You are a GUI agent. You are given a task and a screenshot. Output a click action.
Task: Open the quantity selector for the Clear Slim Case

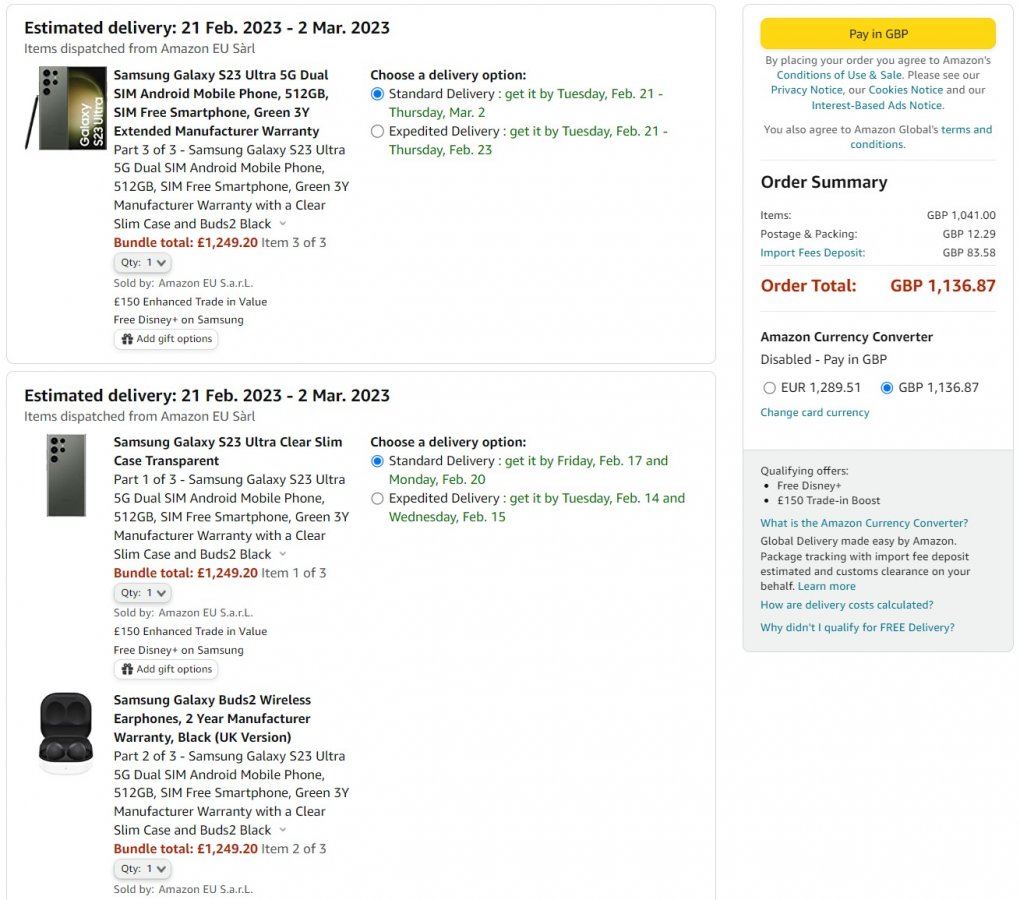point(141,592)
